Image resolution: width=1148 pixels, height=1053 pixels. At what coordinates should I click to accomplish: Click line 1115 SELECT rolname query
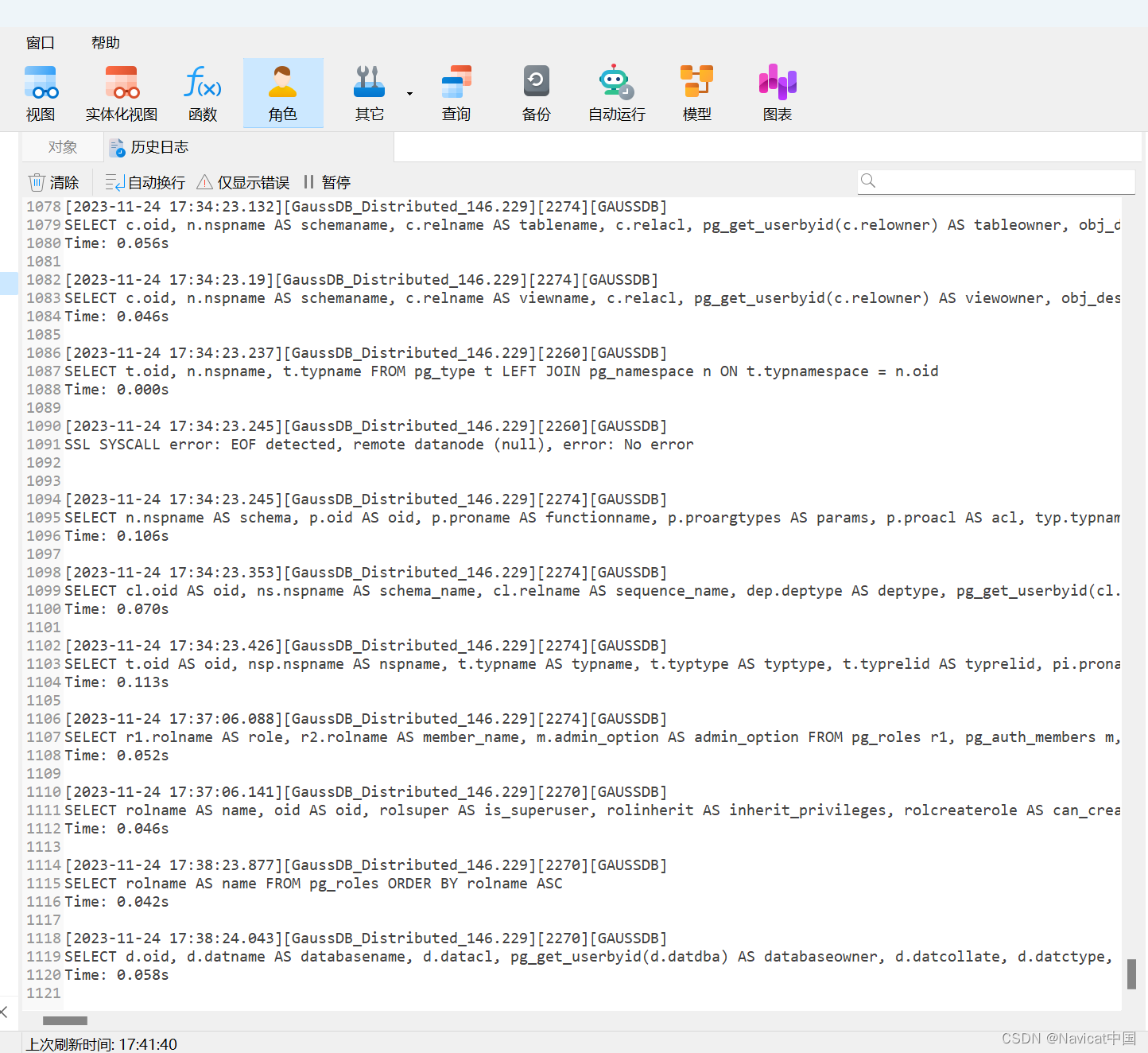pos(313,884)
